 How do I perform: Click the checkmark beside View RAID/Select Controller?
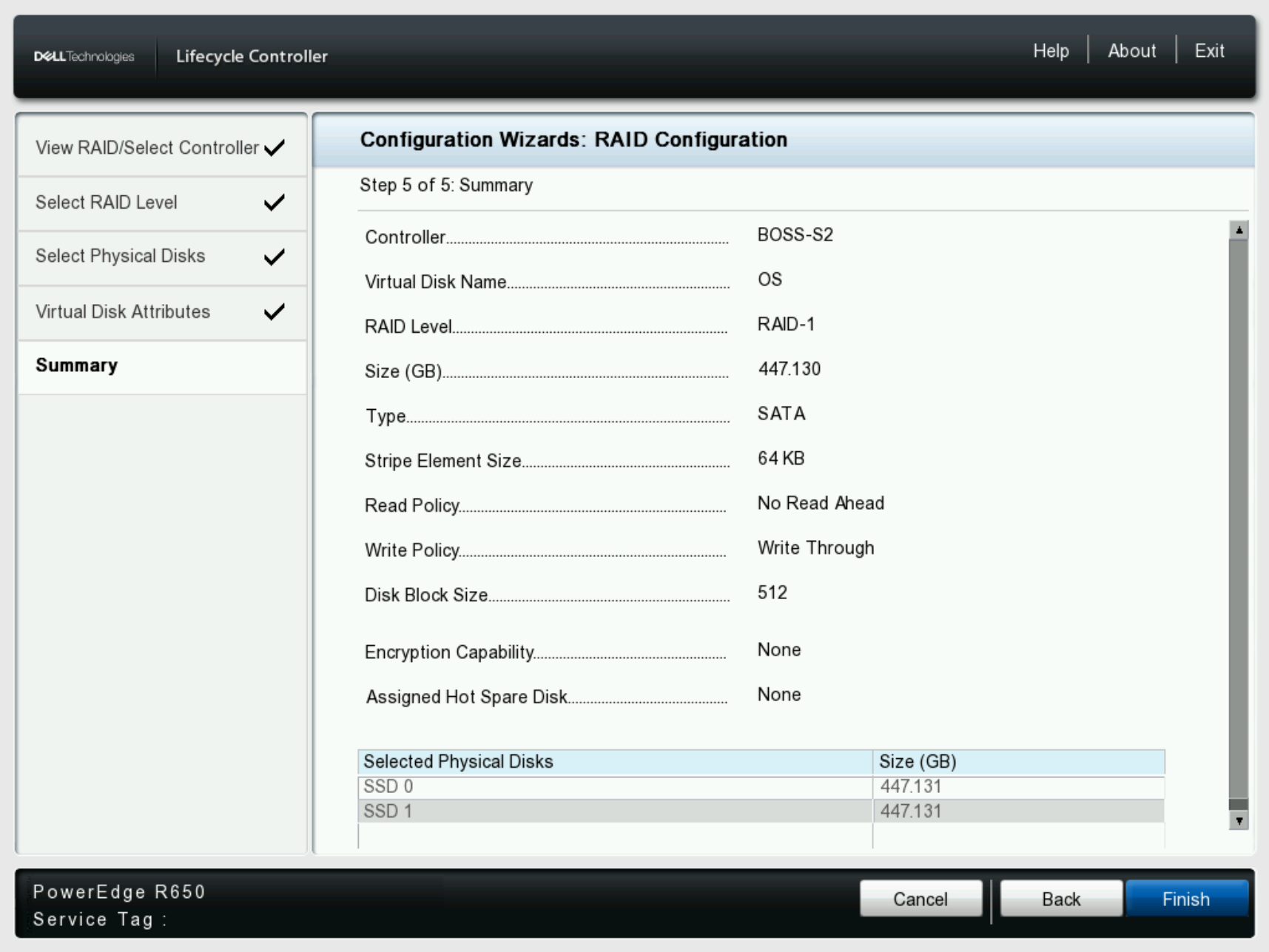[x=274, y=147]
